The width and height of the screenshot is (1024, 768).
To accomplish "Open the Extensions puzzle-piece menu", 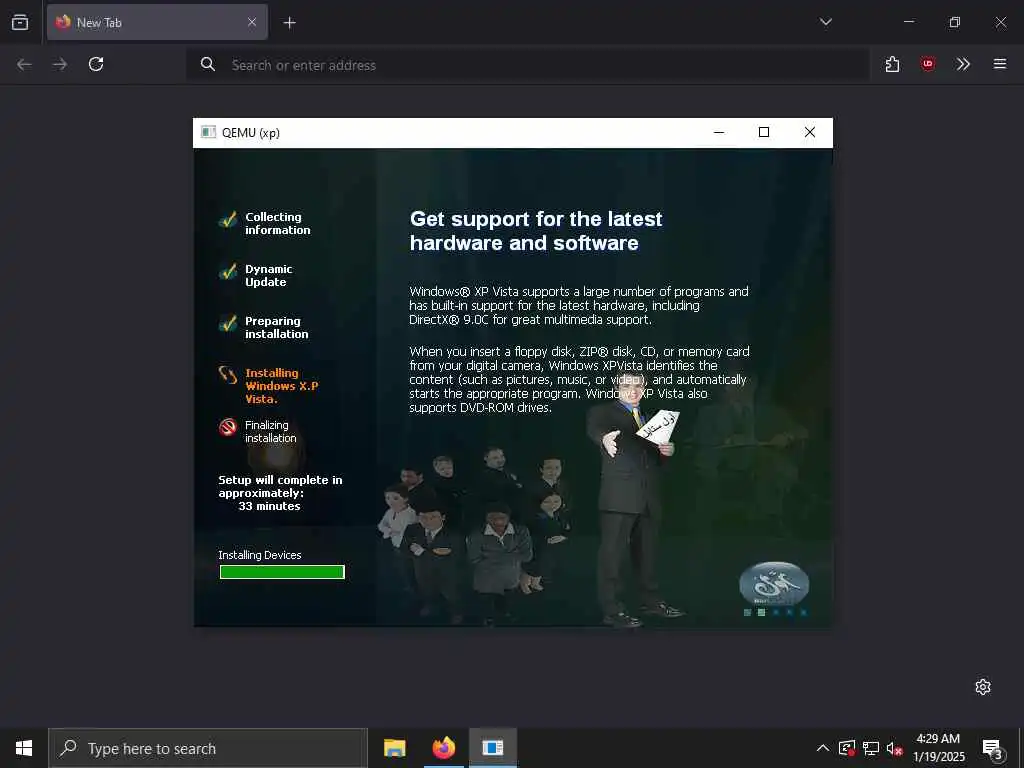I will click(892, 64).
